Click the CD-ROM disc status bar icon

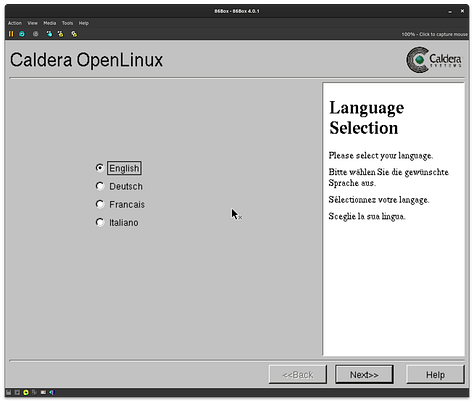[26, 392]
